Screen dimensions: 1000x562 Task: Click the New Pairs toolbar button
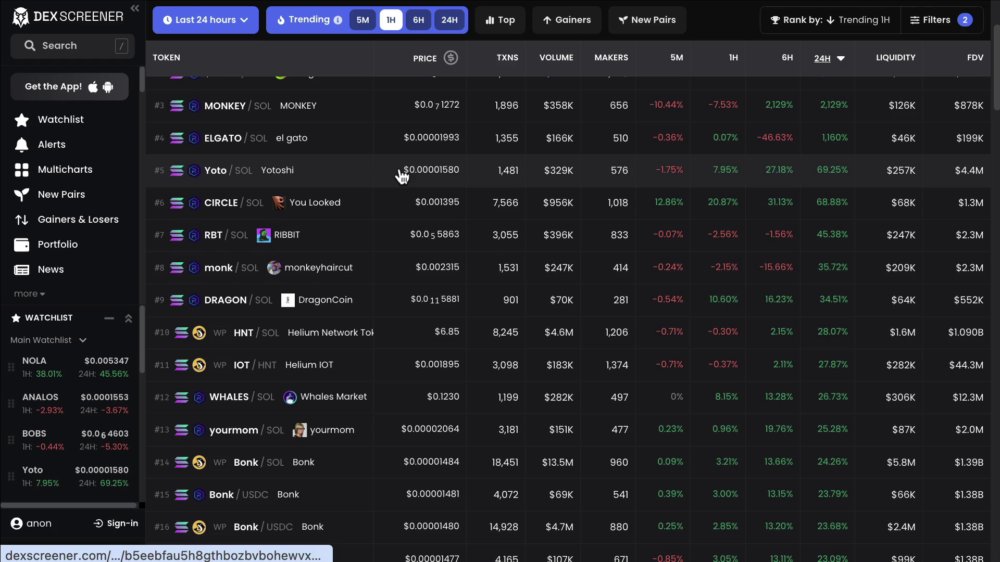(x=647, y=20)
